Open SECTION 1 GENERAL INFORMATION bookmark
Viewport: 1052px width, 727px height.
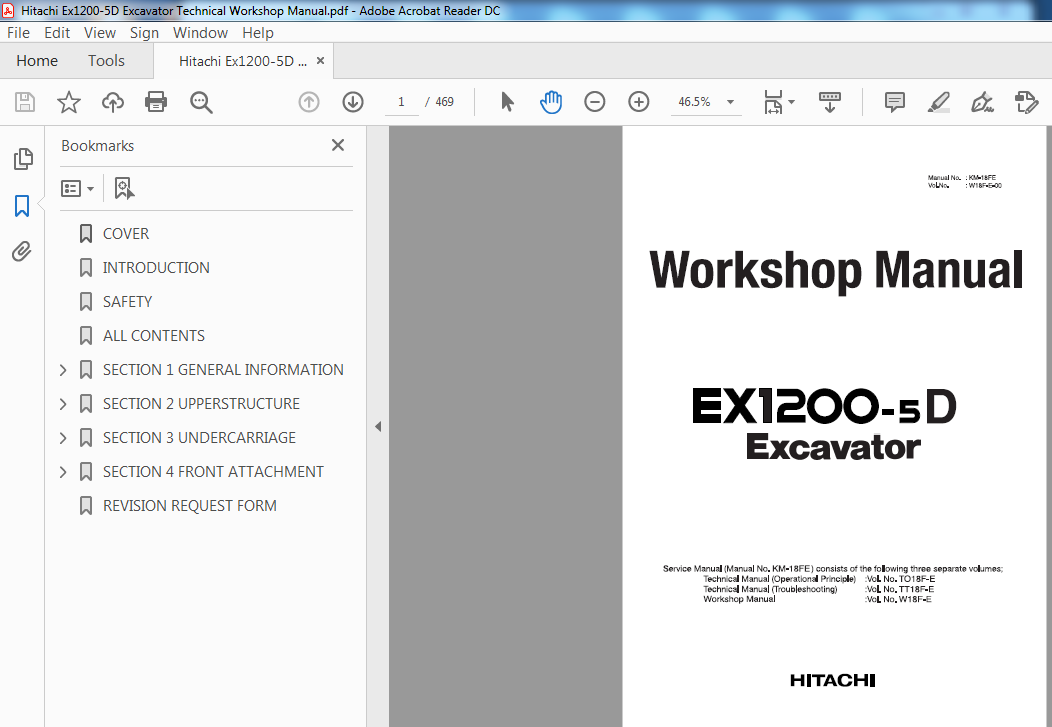point(223,370)
